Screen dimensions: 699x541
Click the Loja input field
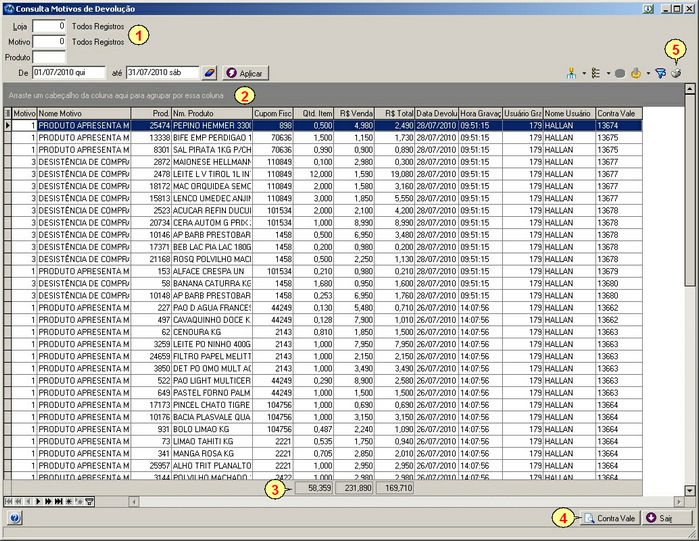pos(49,26)
